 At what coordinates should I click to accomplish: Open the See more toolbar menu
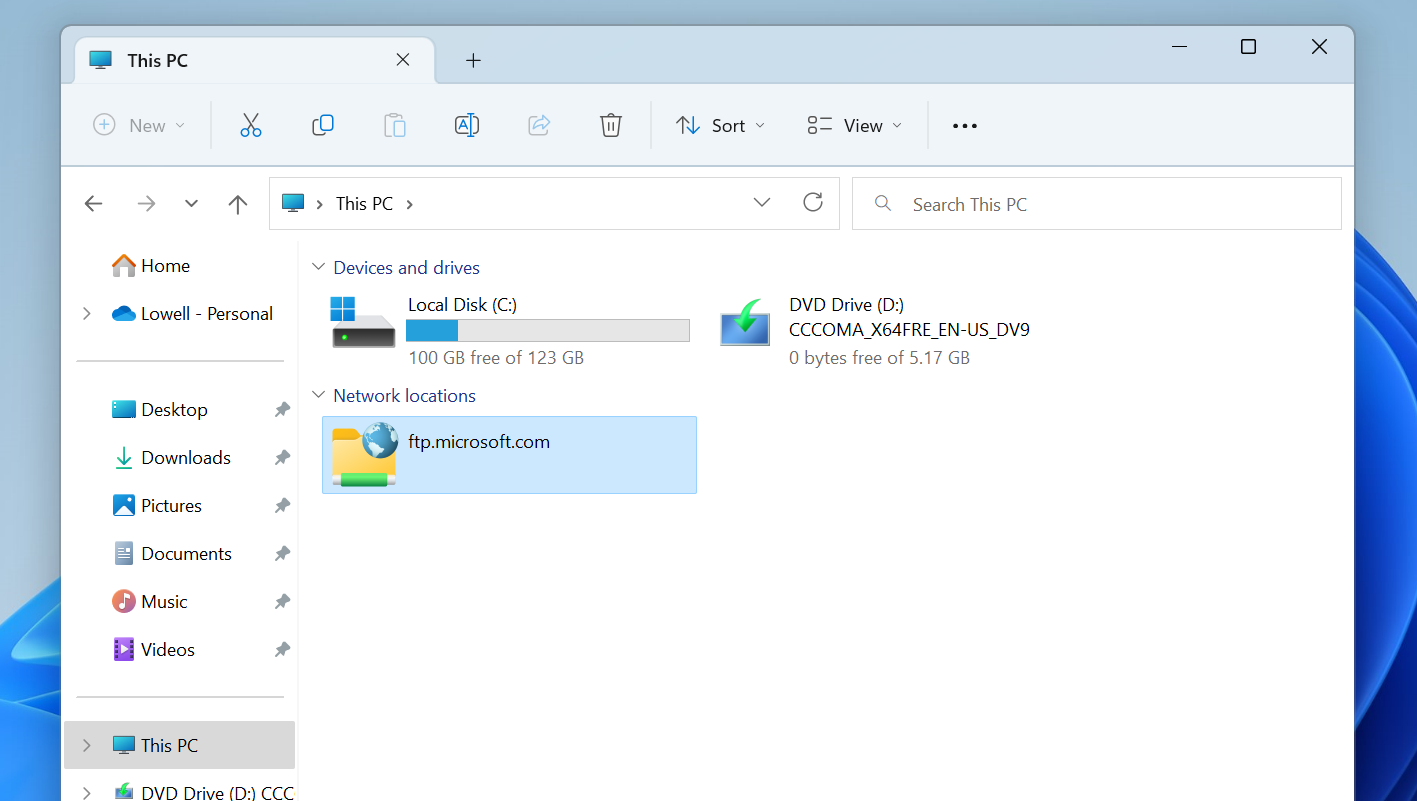(964, 125)
